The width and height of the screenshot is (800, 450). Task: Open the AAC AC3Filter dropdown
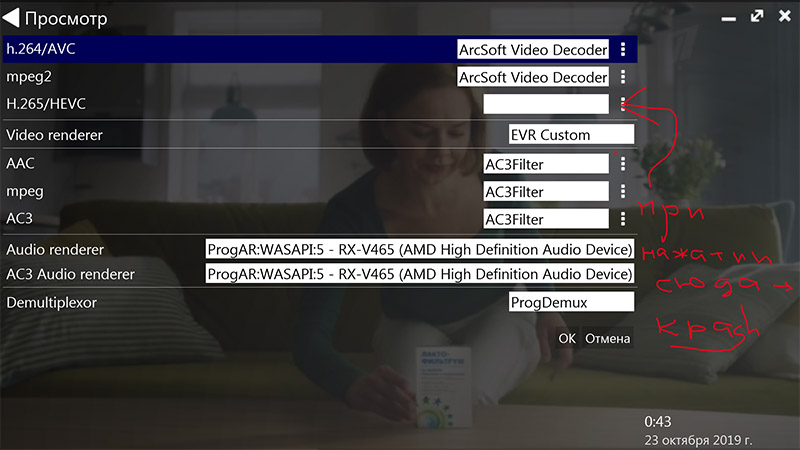(545, 163)
